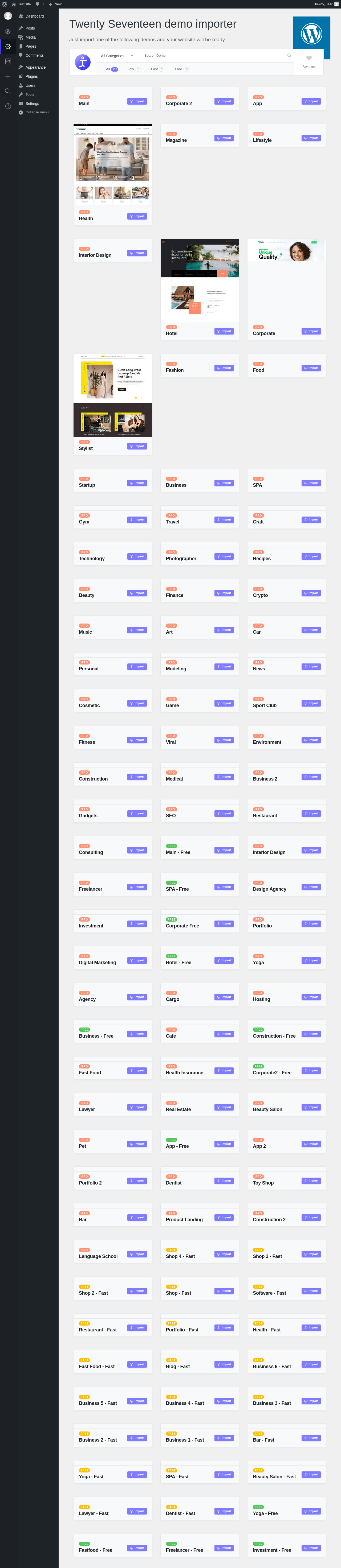Import the Fashion demo
This screenshot has height=1568, width=341.
point(224,368)
